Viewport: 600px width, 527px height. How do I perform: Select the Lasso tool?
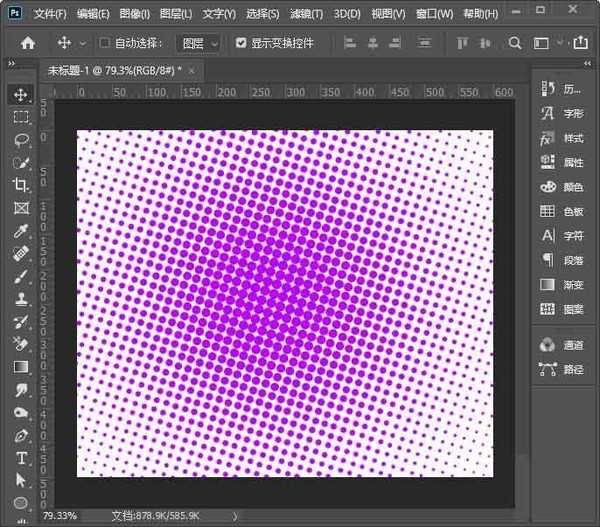[21, 139]
